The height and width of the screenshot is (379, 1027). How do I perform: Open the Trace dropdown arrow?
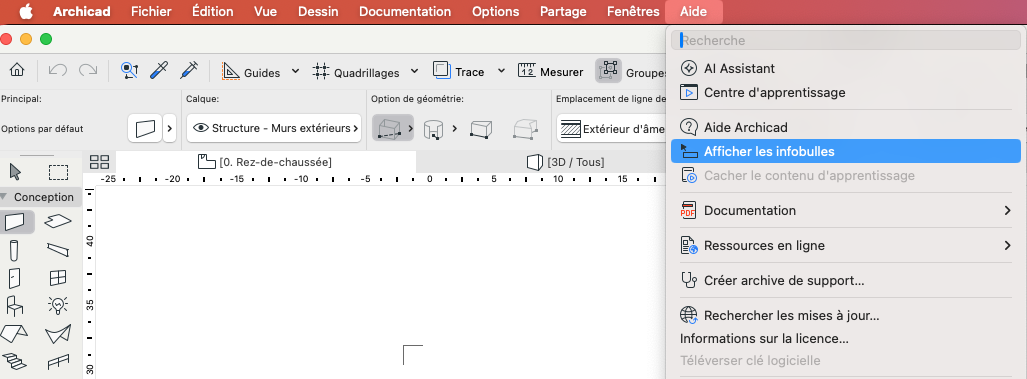point(502,71)
